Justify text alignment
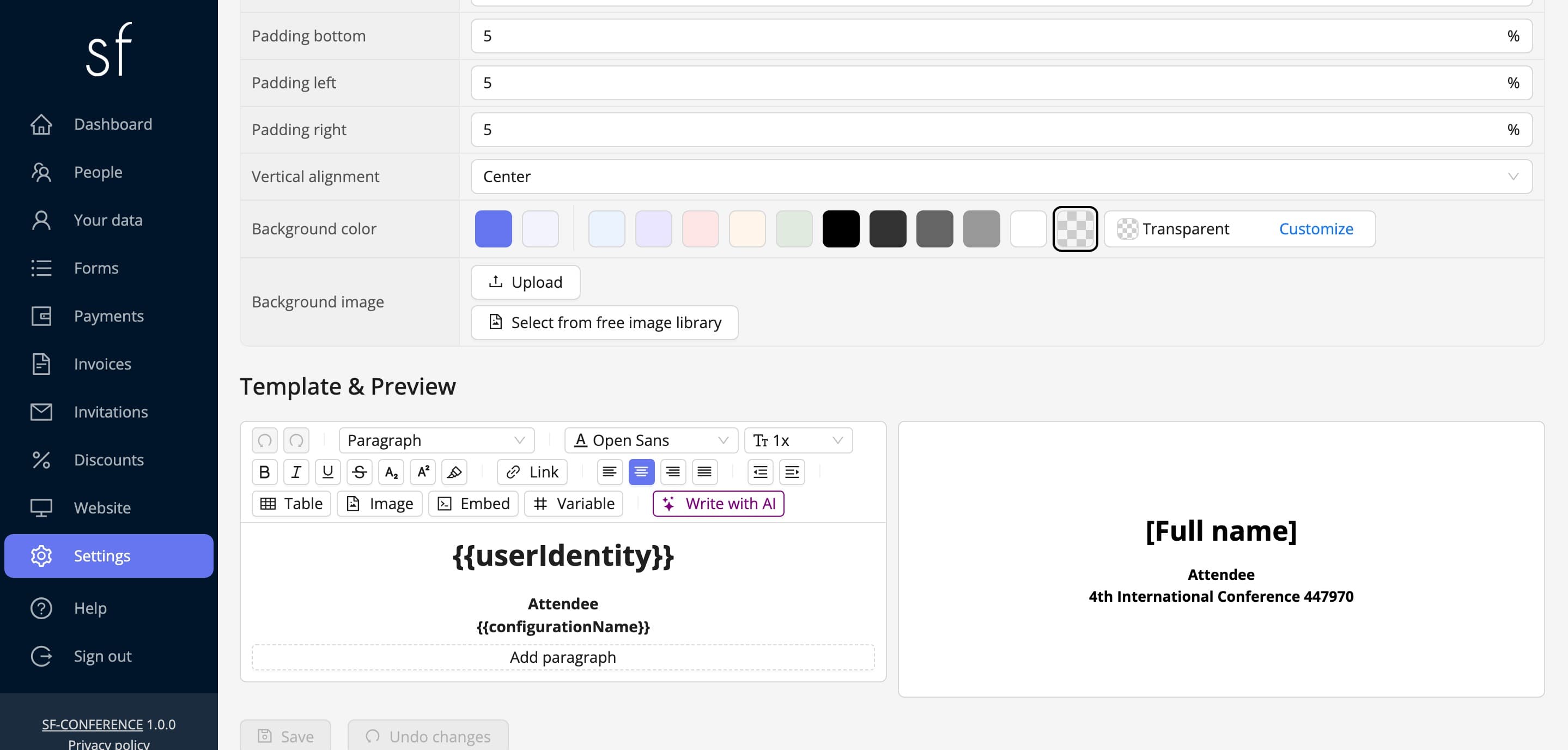1568x750 pixels. coord(705,472)
